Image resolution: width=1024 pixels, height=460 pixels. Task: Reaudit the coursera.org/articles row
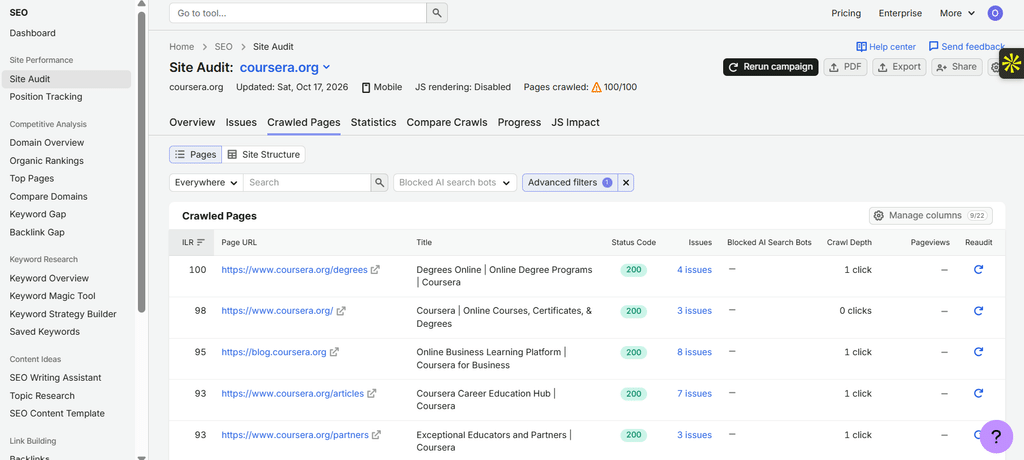click(978, 393)
